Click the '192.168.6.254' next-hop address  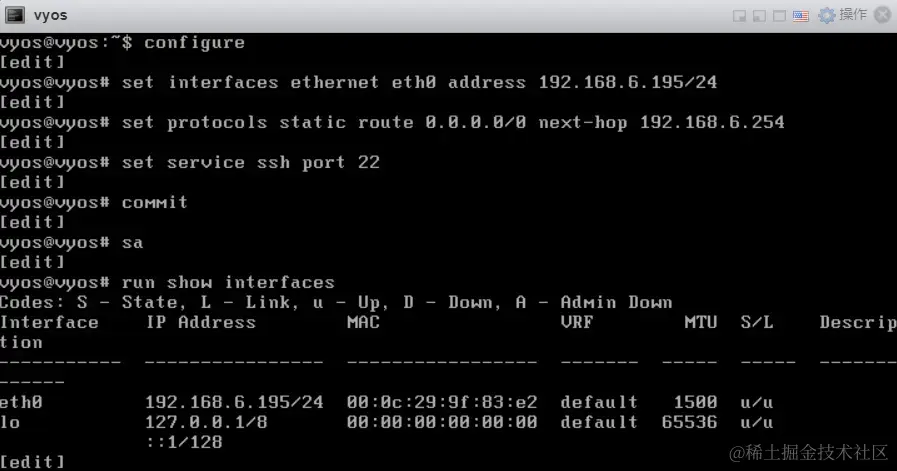712,122
